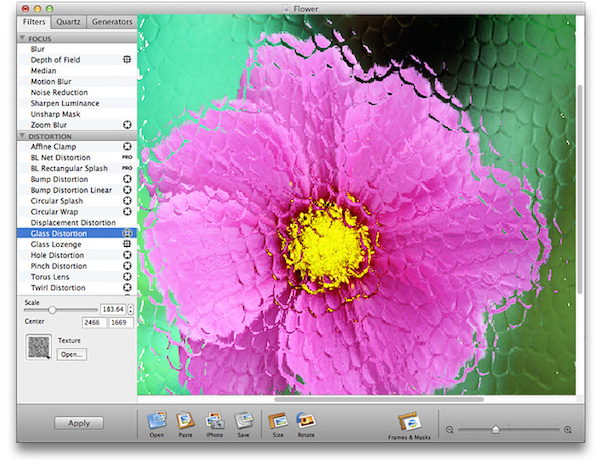Select Twirl Distortion in the filter list
The image size is (600, 472).
58,288
